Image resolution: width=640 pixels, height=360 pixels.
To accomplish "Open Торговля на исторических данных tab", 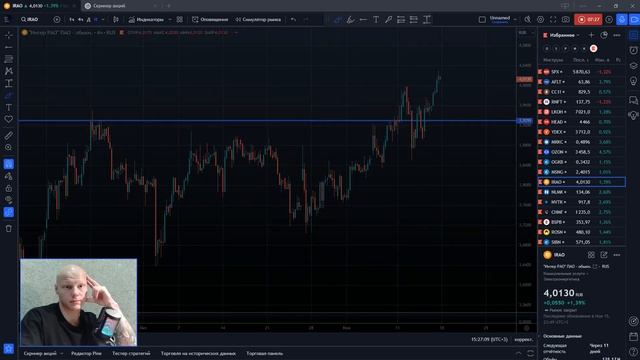I will (198, 353).
